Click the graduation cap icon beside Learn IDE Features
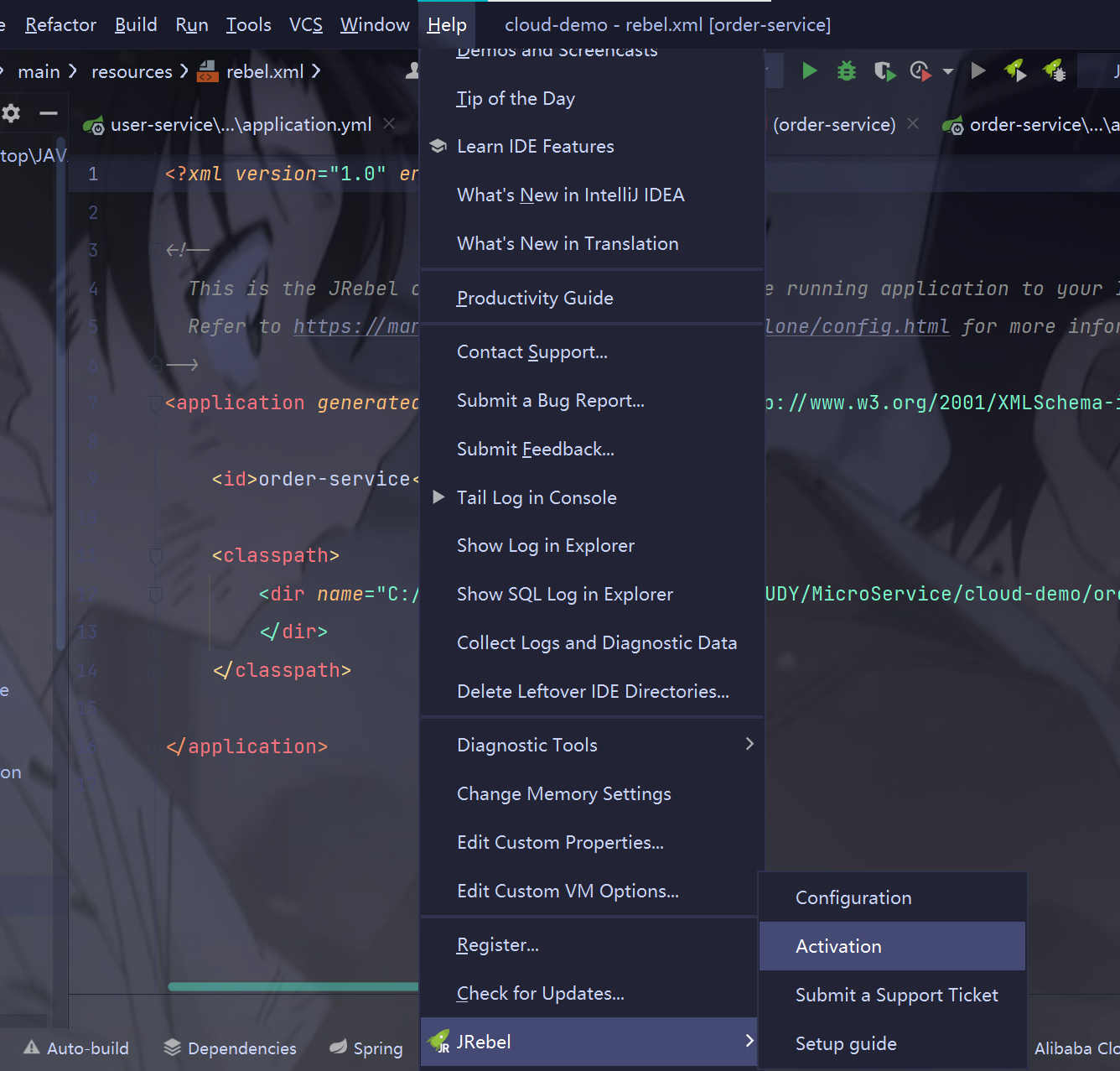 438,146
